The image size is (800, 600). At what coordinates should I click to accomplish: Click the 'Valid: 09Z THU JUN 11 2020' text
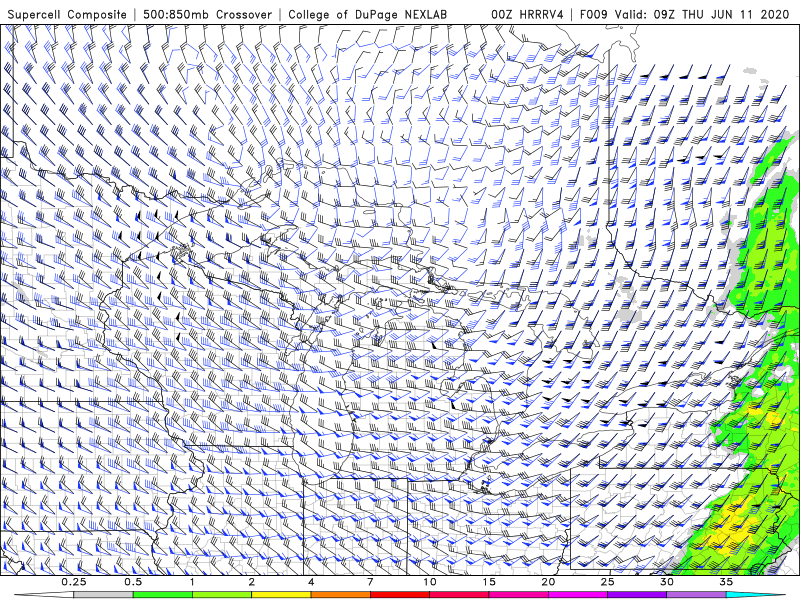[702, 14]
